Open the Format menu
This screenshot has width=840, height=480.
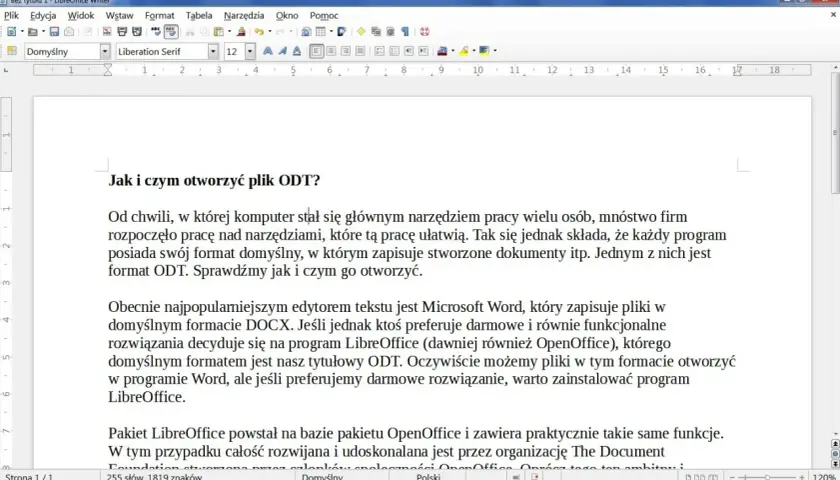point(160,16)
